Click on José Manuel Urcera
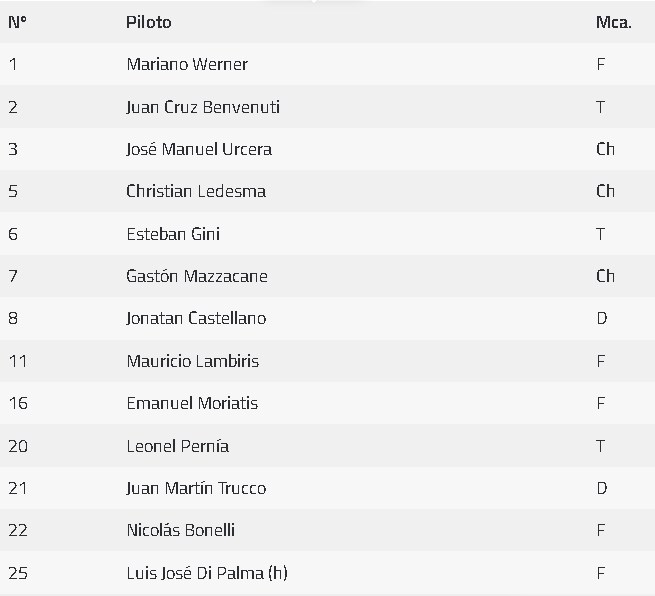 point(199,149)
